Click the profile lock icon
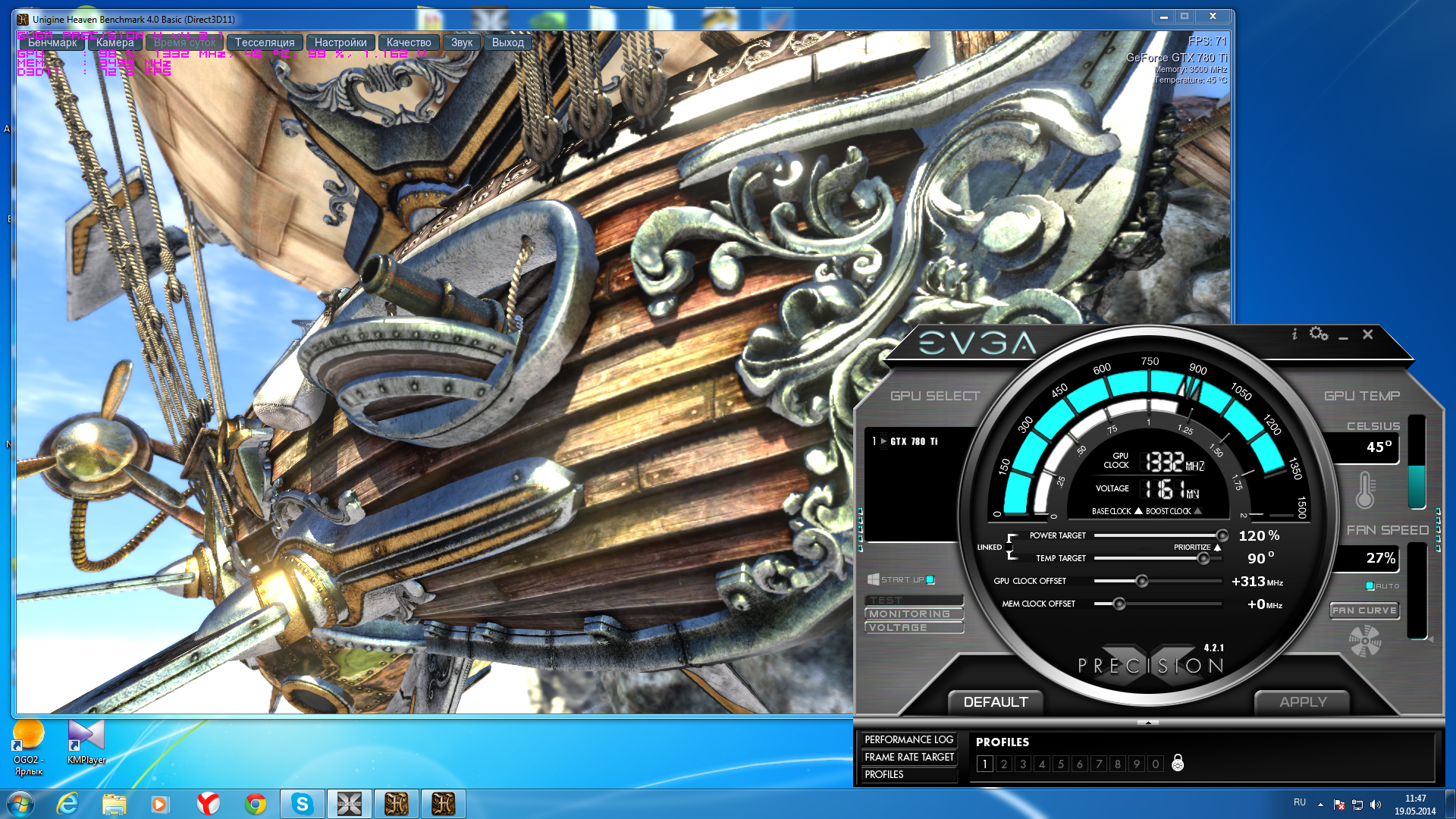This screenshot has width=1456, height=819. coord(1178,763)
